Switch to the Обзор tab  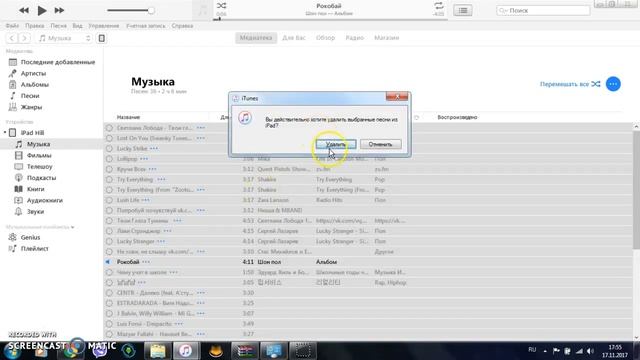point(325,38)
